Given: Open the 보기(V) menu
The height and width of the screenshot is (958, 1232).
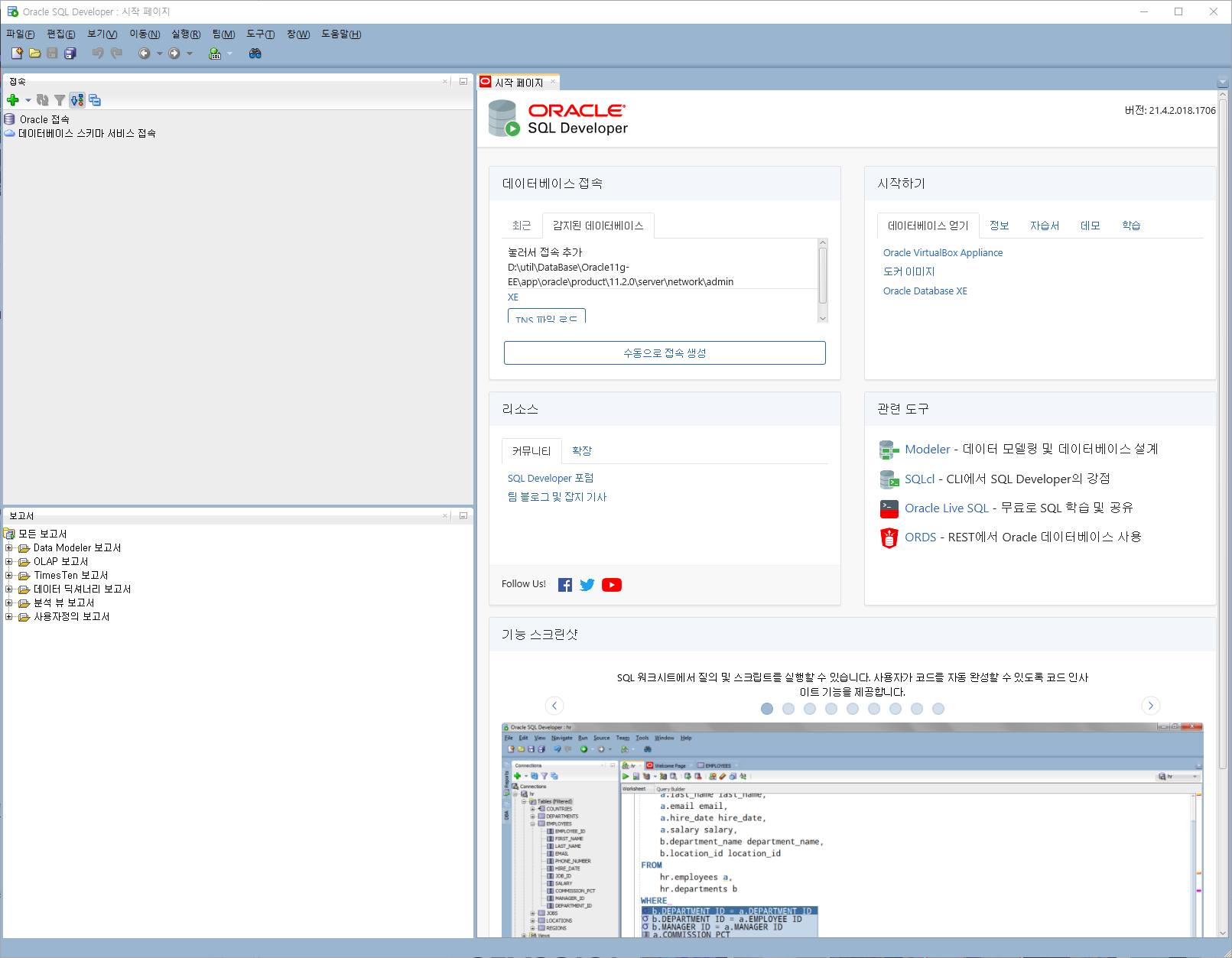Looking at the screenshot, I should (102, 34).
